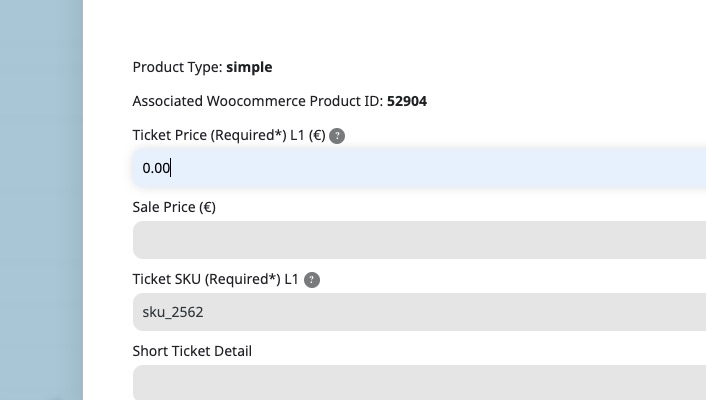This screenshot has height=400, width=706.
Task: Click the 0.00 value in Ticket Price
Action: coord(156,168)
